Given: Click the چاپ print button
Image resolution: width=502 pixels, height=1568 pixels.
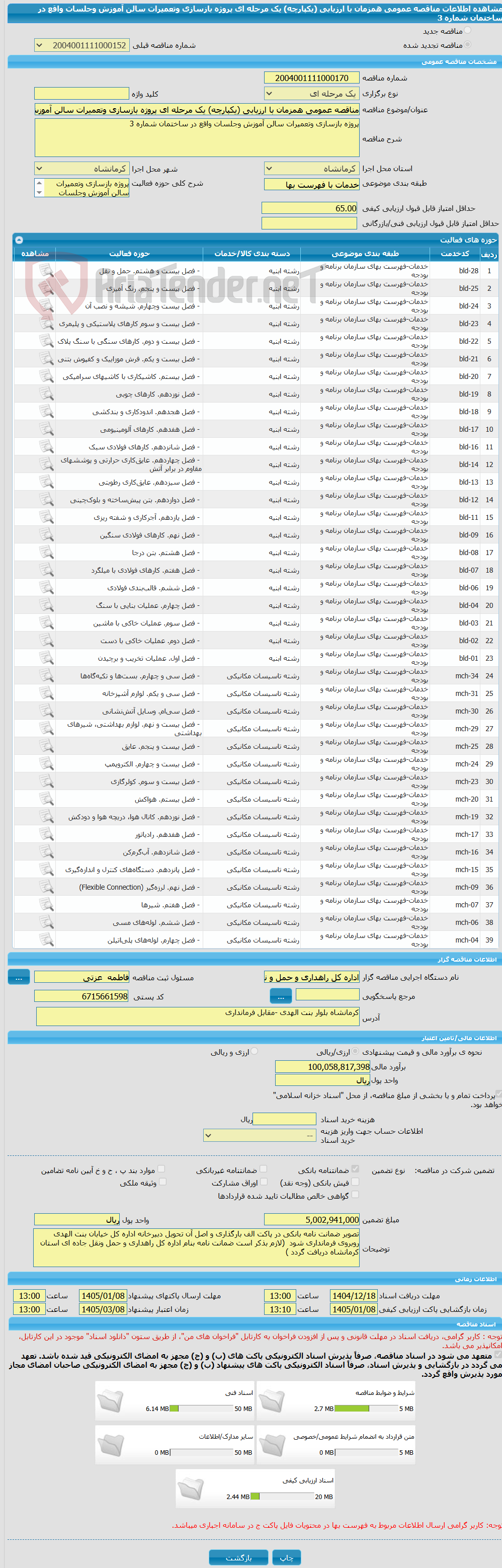Looking at the screenshot, I should pyautogui.click(x=287, y=1557).
